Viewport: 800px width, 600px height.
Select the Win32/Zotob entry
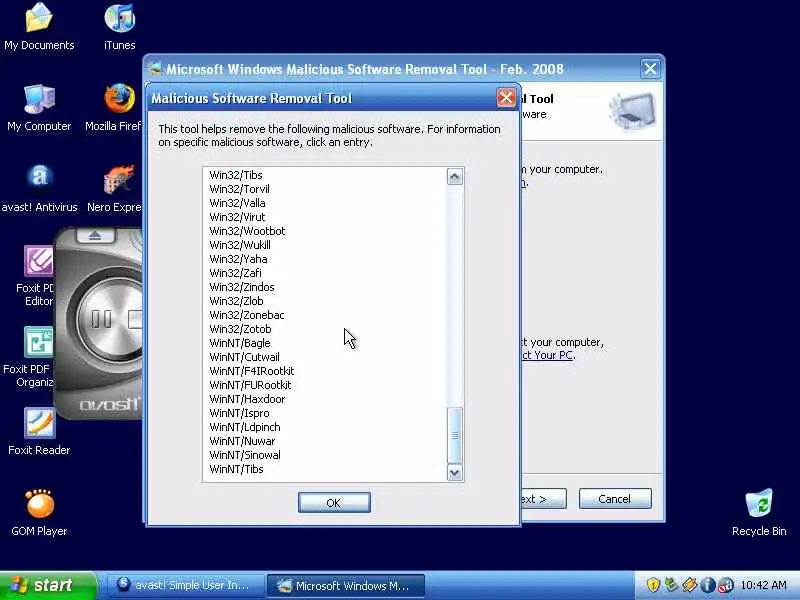[x=240, y=329]
